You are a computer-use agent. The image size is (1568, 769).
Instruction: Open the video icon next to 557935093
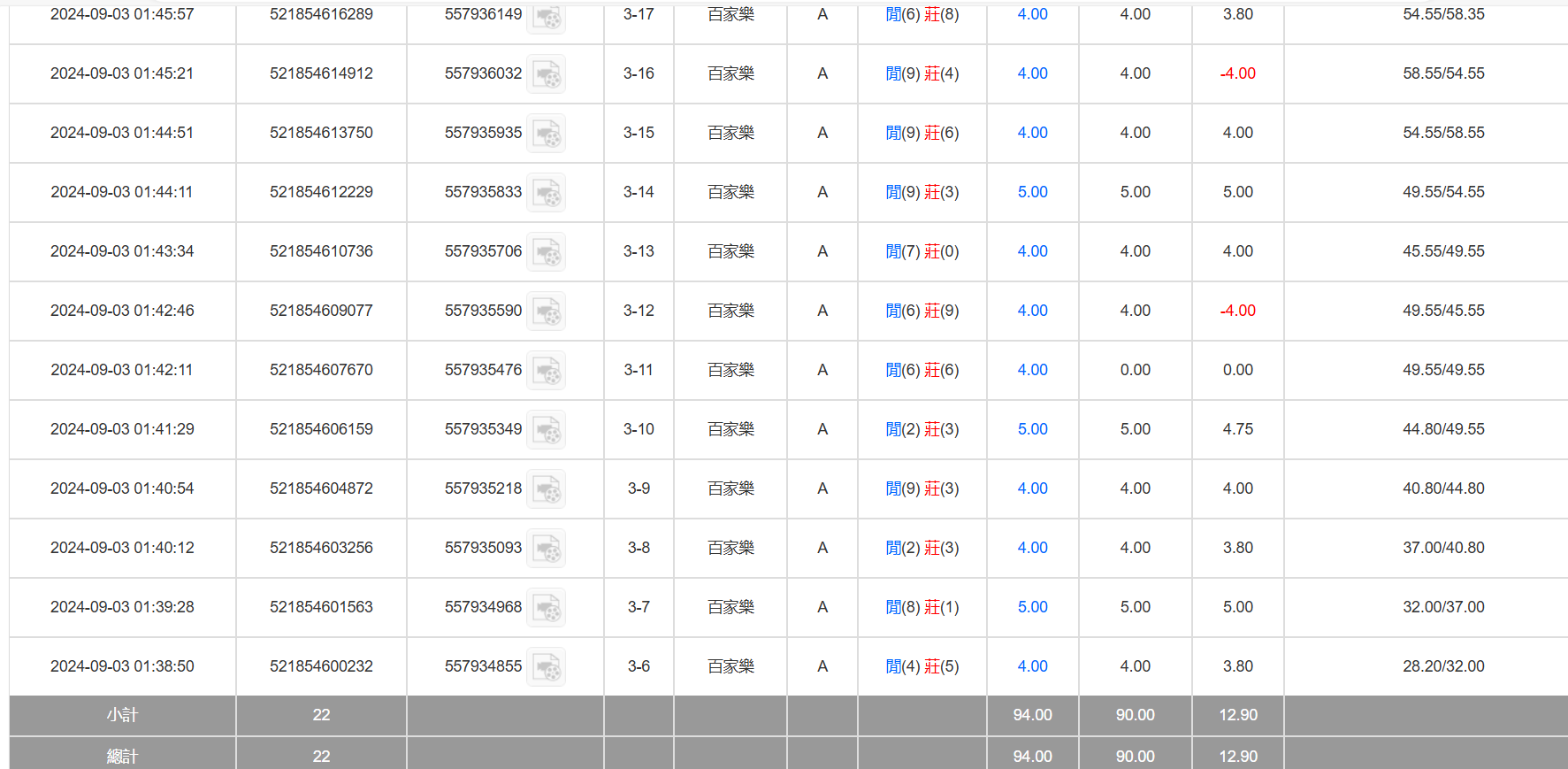point(546,549)
